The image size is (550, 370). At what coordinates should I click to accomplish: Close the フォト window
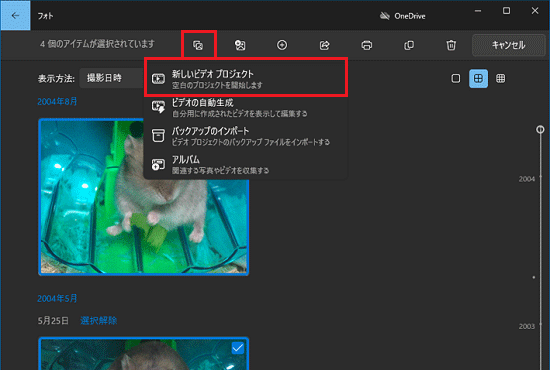click(x=535, y=11)
